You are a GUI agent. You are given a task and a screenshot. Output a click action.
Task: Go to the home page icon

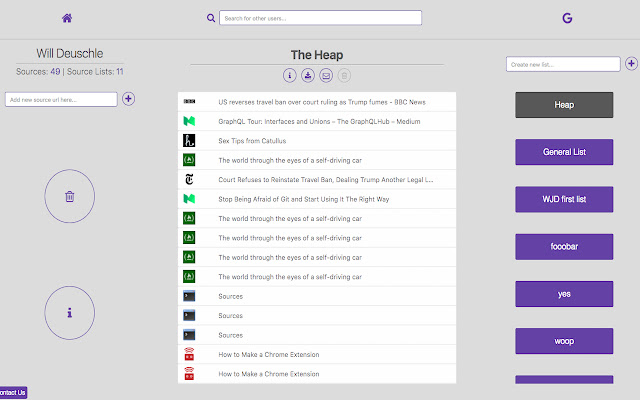click(67, 18)
